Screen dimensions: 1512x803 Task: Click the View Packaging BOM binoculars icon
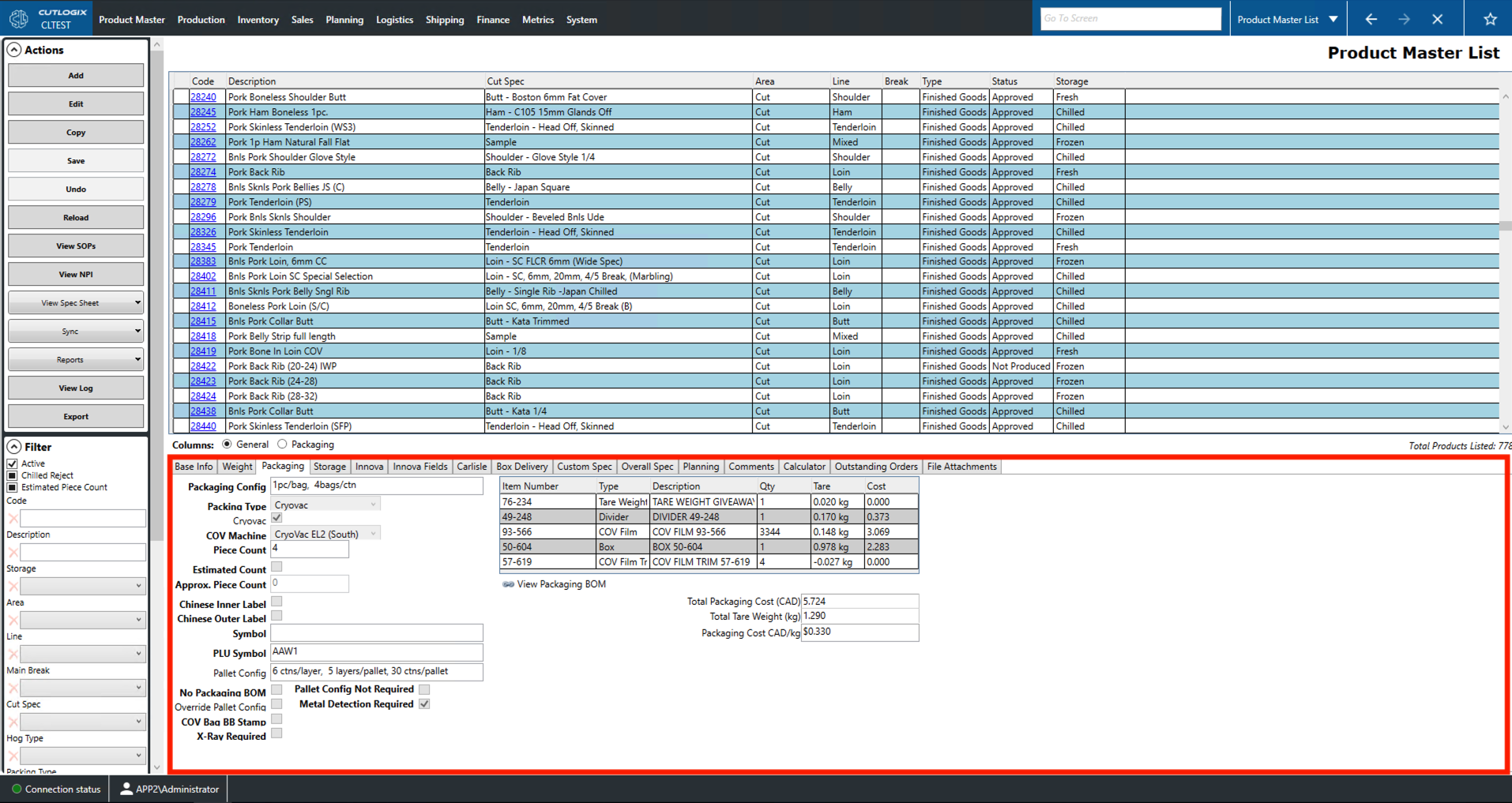[x=506, y=584]
